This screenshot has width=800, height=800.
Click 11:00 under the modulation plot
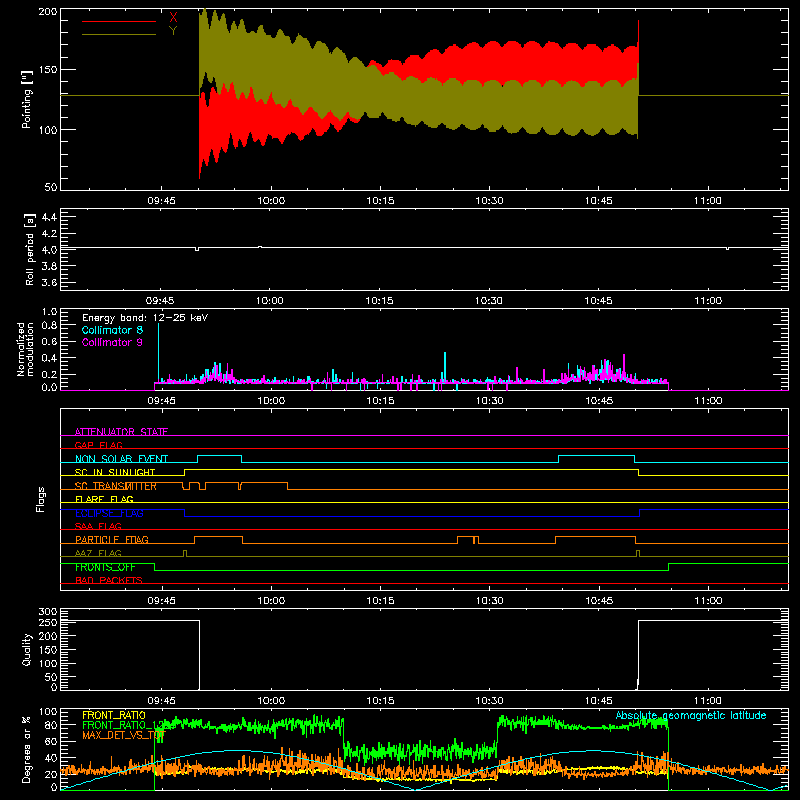pos(708,401)
